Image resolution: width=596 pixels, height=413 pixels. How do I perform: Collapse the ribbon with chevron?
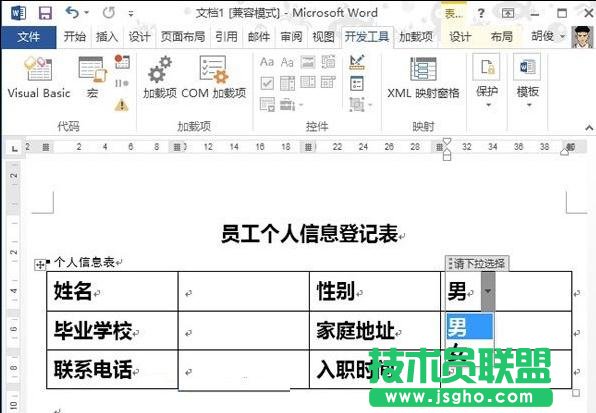pos(589,128)
